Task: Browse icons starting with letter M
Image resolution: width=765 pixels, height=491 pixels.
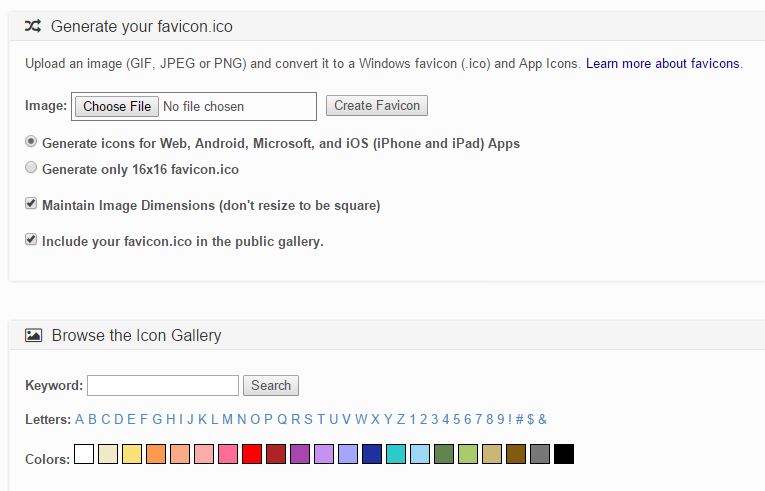Action: [x=227, y=419]
